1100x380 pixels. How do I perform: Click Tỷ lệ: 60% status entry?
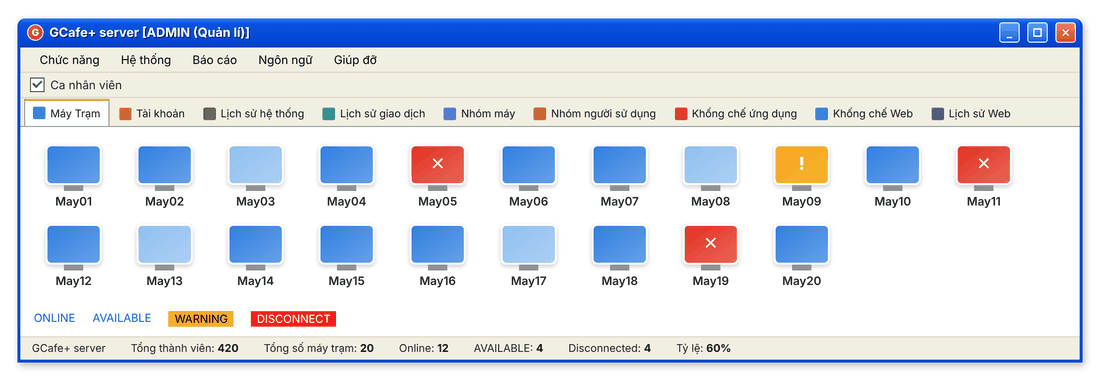coord(704,348)
